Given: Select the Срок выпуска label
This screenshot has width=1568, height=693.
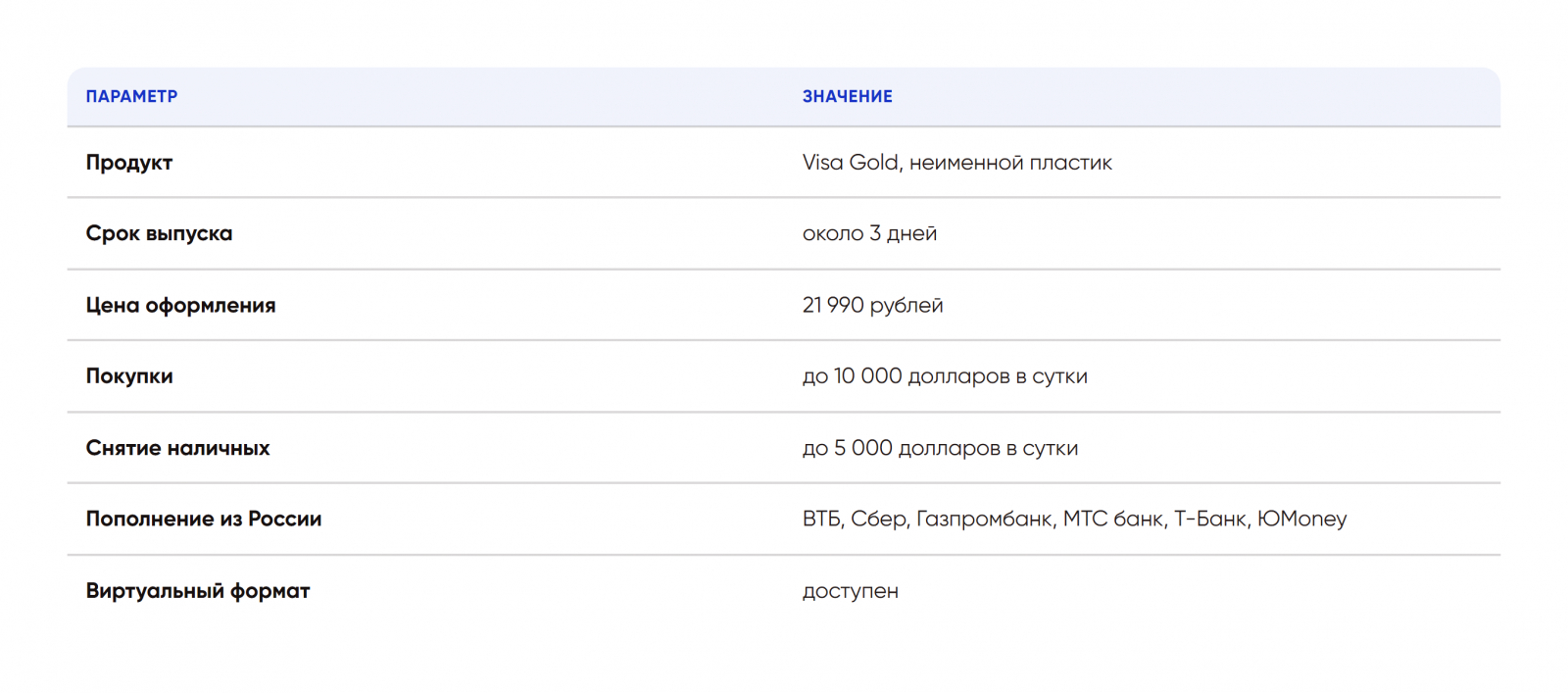Looking at the screenshot, I should [159, 234].
